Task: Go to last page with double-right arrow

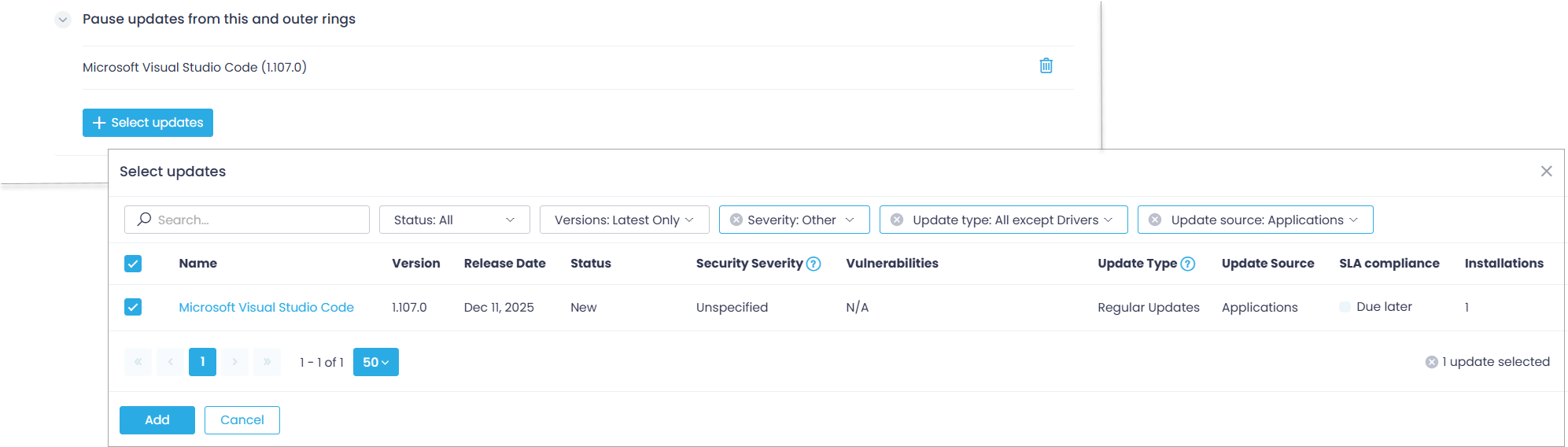Action: [x=267, y=362]
